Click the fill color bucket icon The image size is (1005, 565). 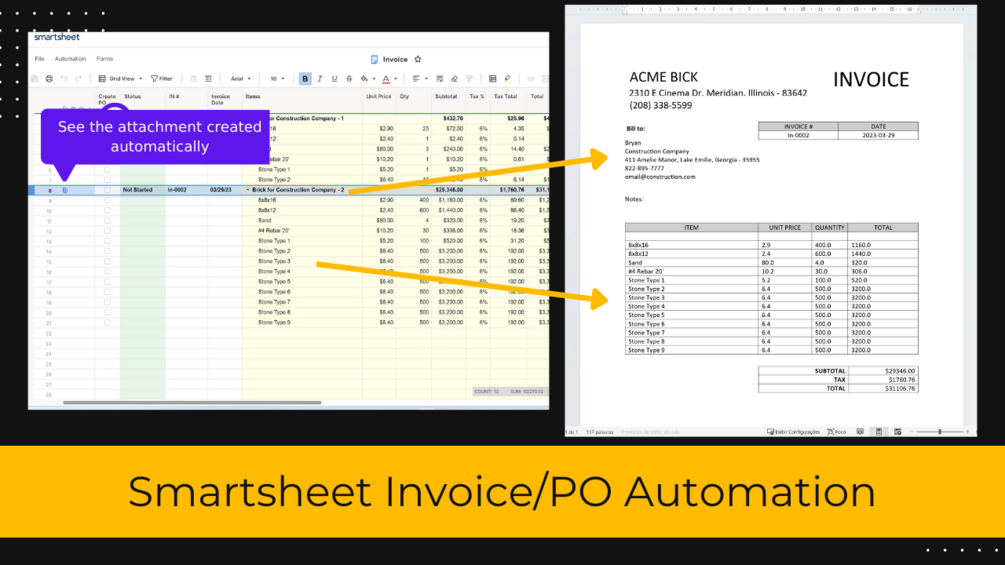coord(364,79)
